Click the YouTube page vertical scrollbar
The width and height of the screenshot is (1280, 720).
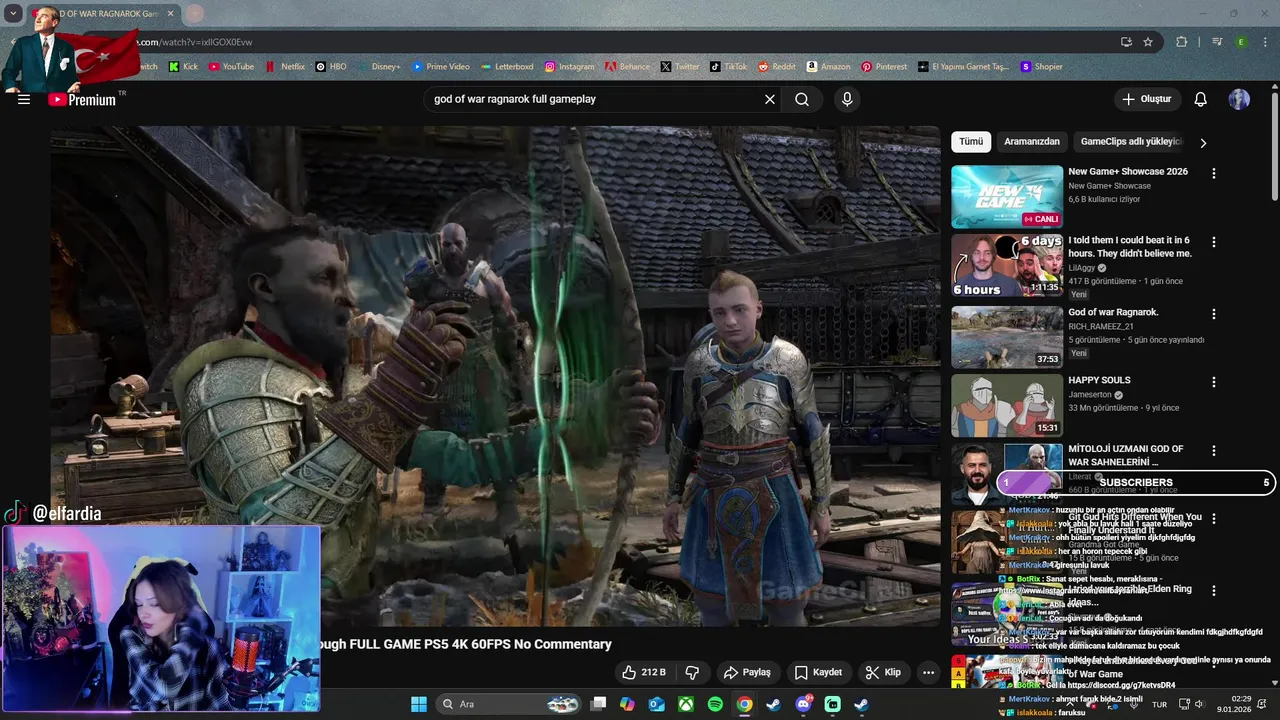1274,145
